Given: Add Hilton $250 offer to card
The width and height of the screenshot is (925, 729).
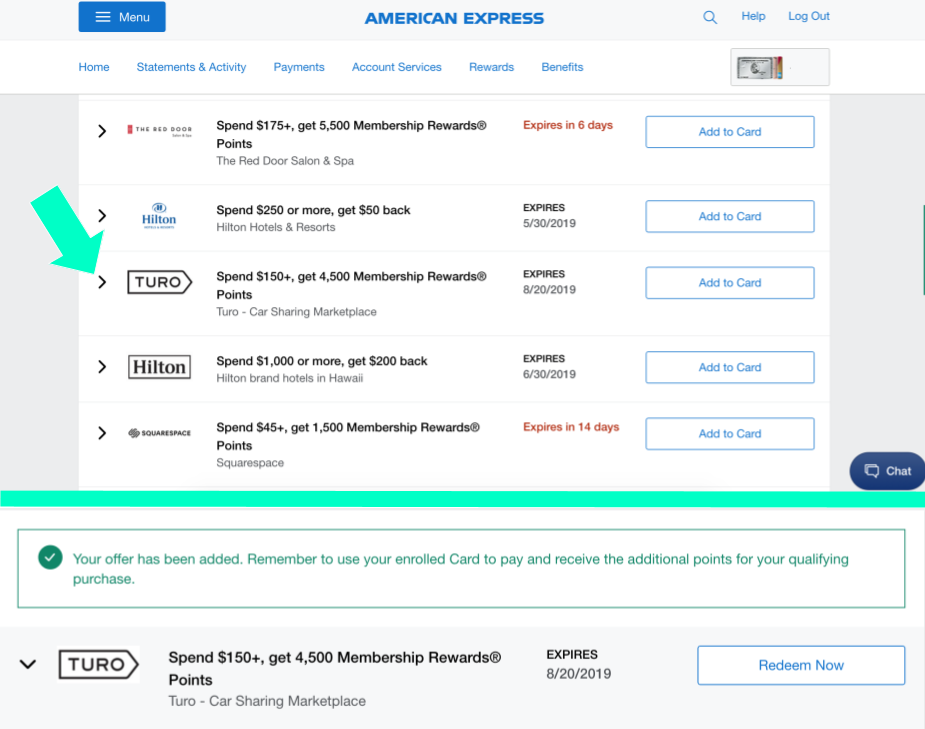Looking at the screenshot, I should pos(729,216).
